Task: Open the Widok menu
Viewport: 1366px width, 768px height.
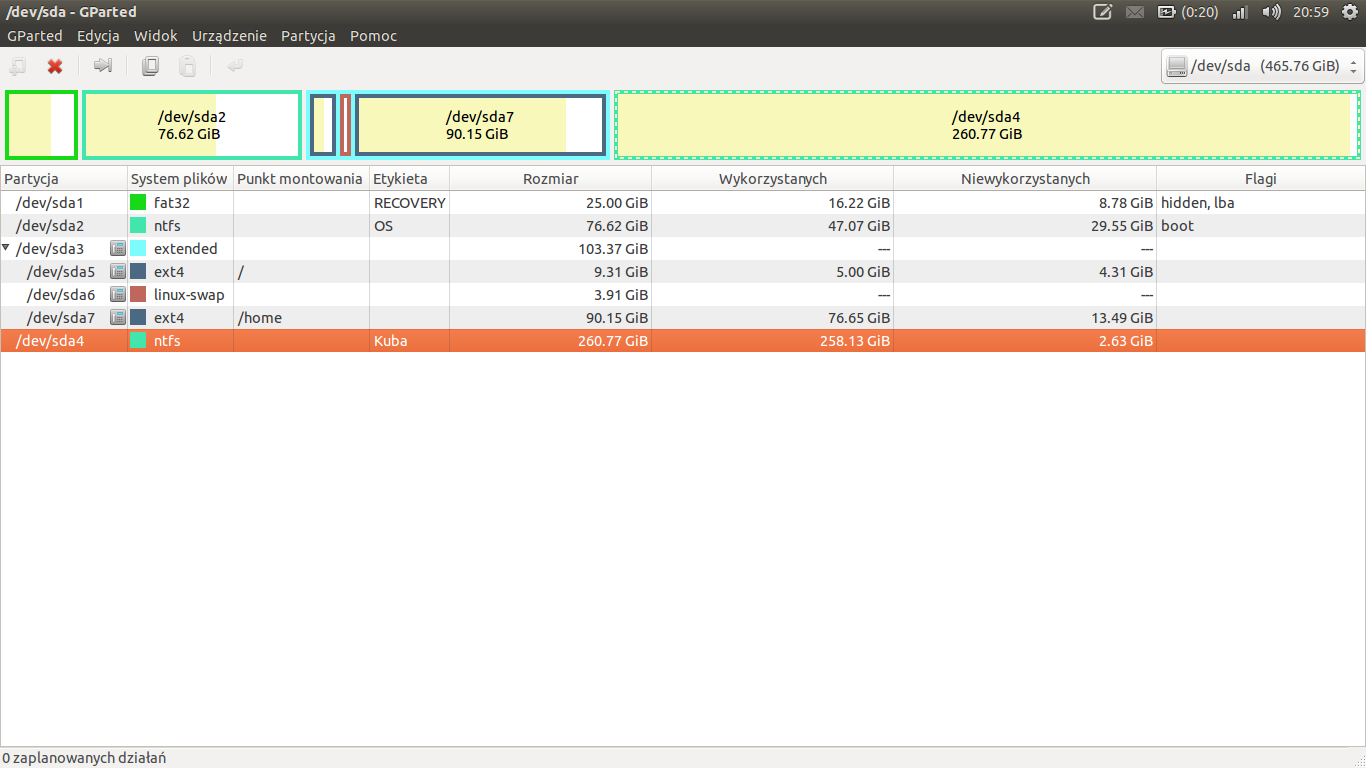Action: coord(156,36)
